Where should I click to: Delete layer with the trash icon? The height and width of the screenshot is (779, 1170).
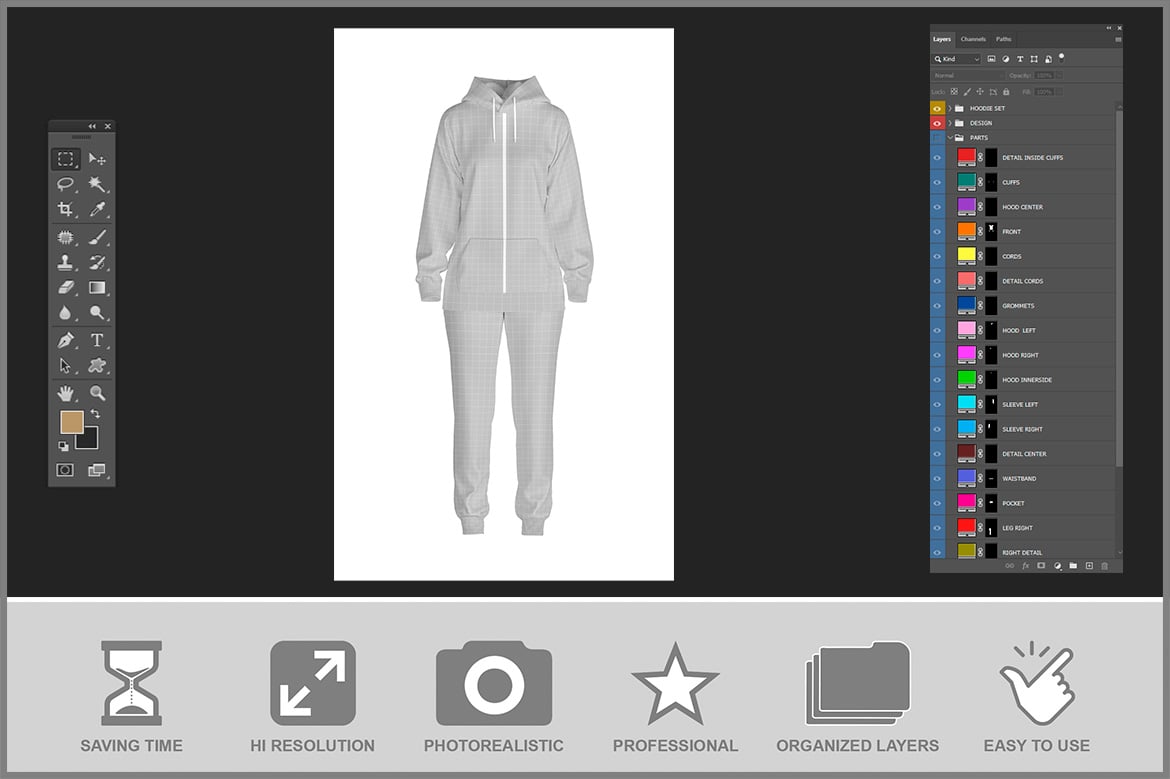click(1105, 566)
